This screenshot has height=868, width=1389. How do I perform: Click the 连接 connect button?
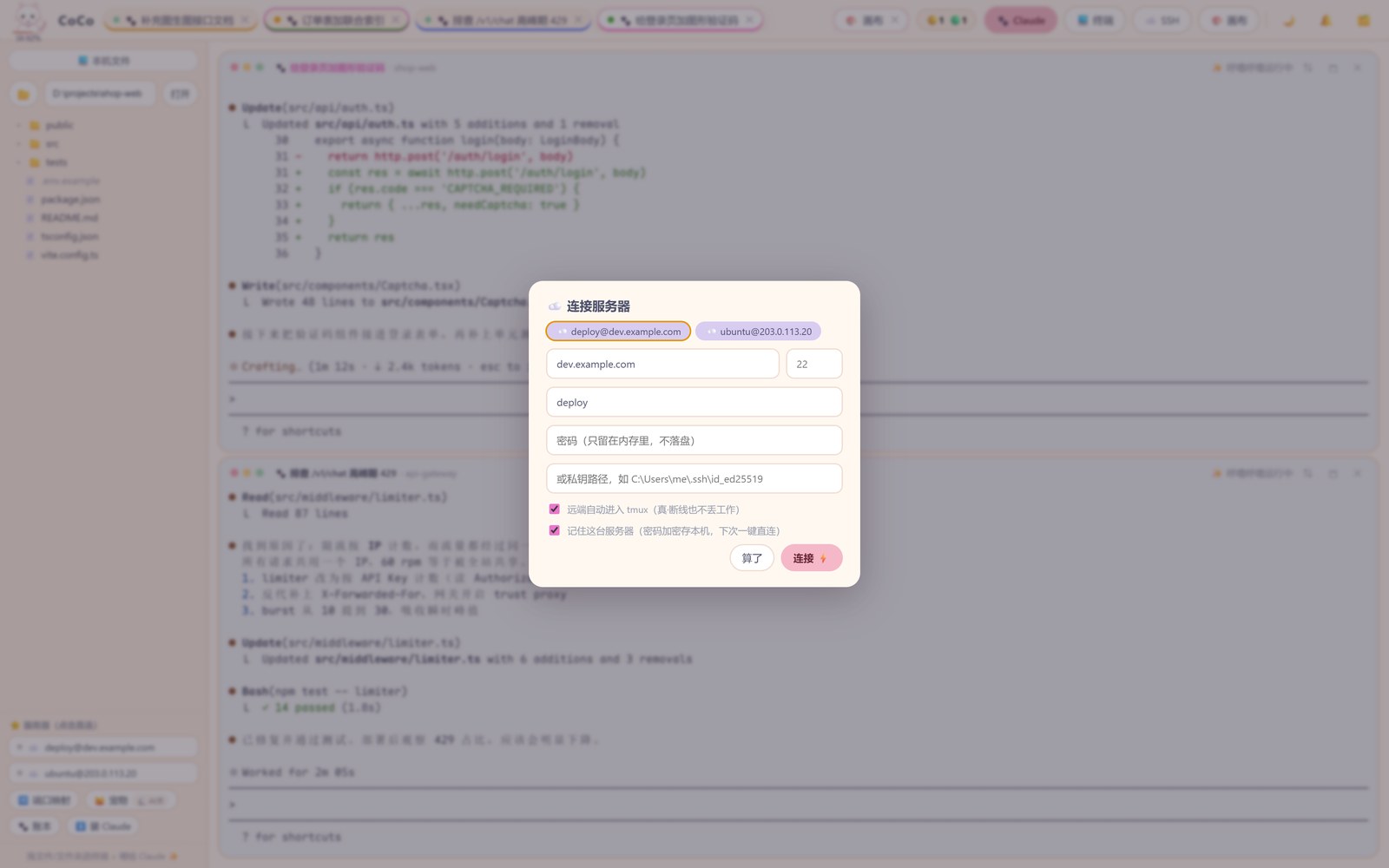812,558
